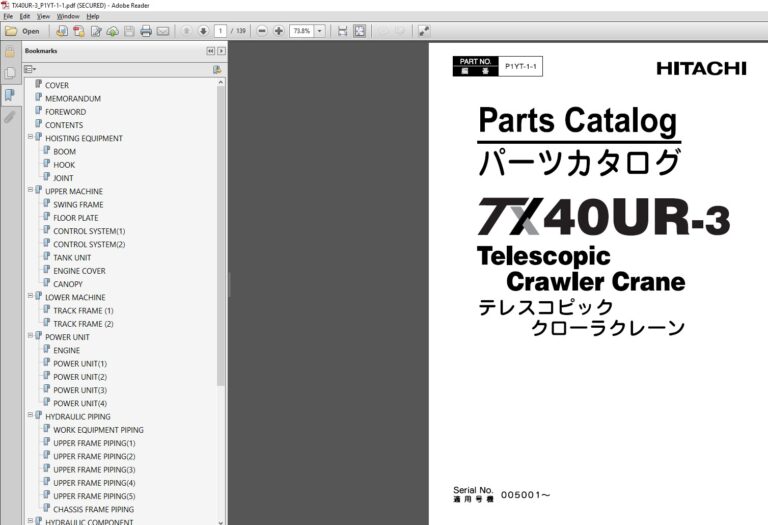Collapse the LOWER MACHINE bookmark group

click(x=30, y=296)
